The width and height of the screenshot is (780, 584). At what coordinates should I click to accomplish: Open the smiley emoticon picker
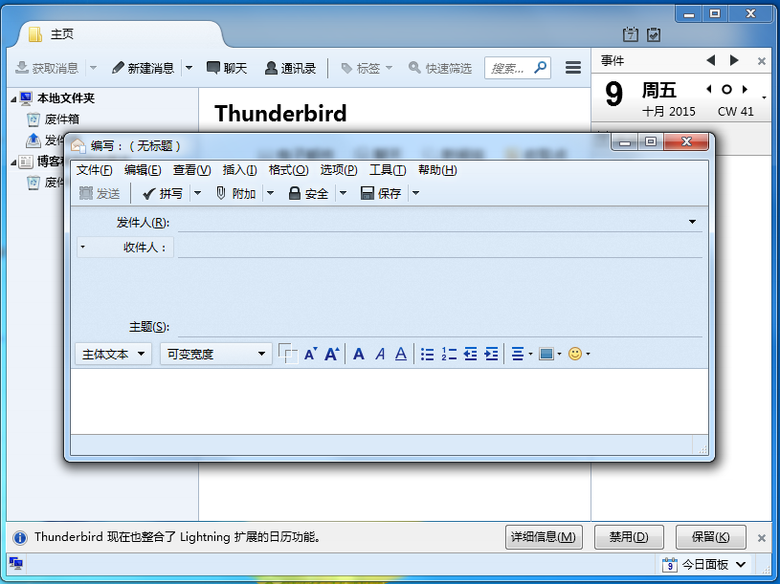(x=575, y=354)
